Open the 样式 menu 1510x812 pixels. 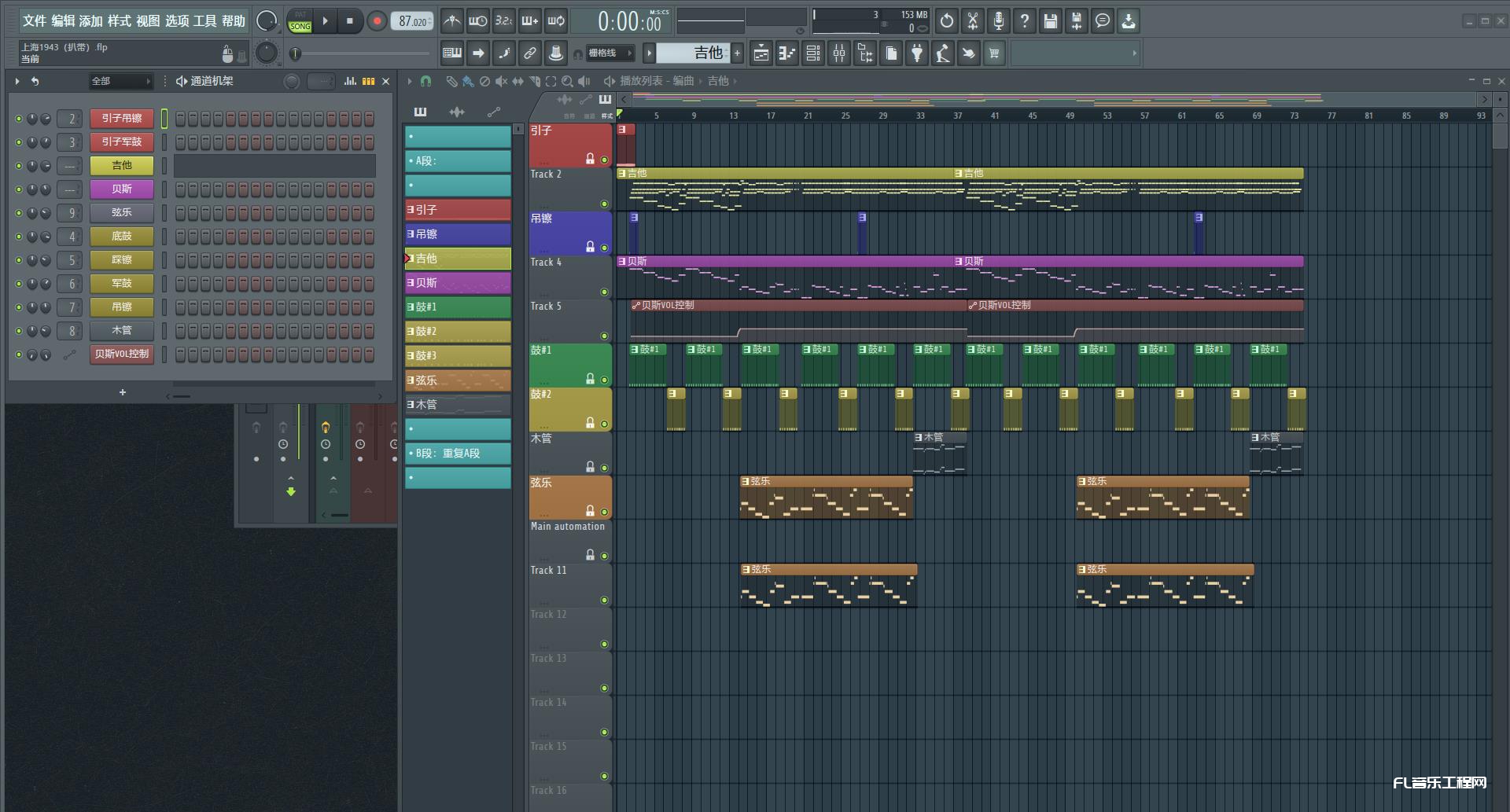[x=120, y=21]
